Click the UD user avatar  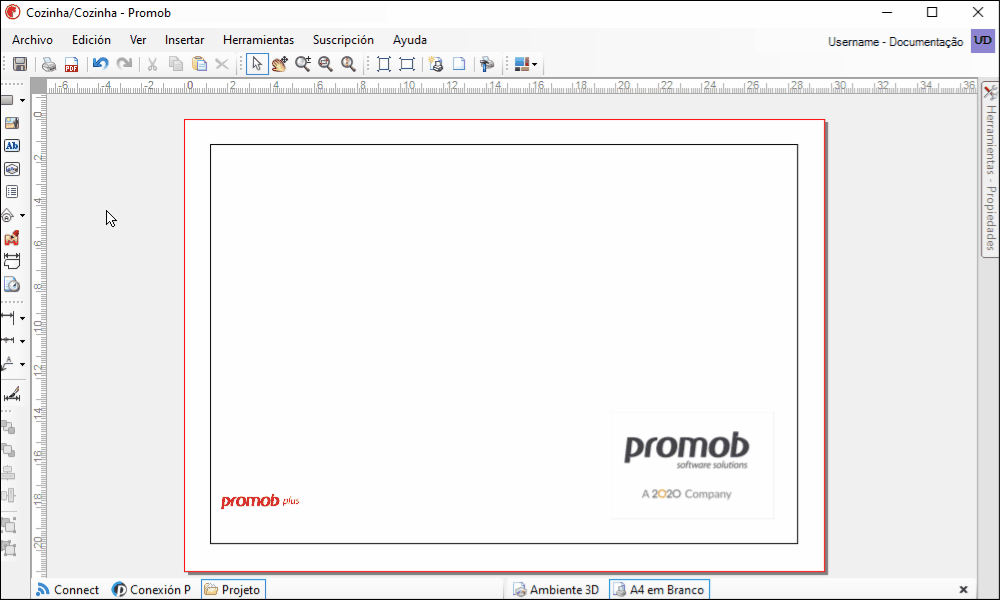pyautogui.click(x=983, y=41)
